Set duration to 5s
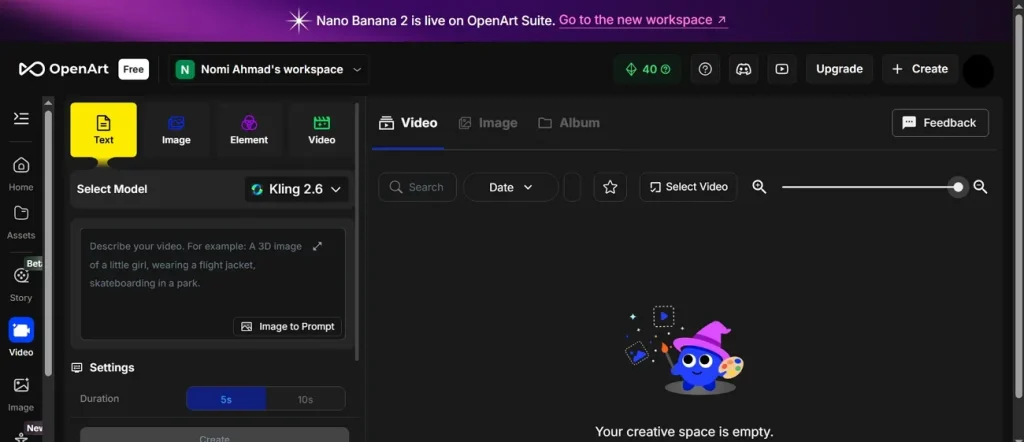 (226, 399)
